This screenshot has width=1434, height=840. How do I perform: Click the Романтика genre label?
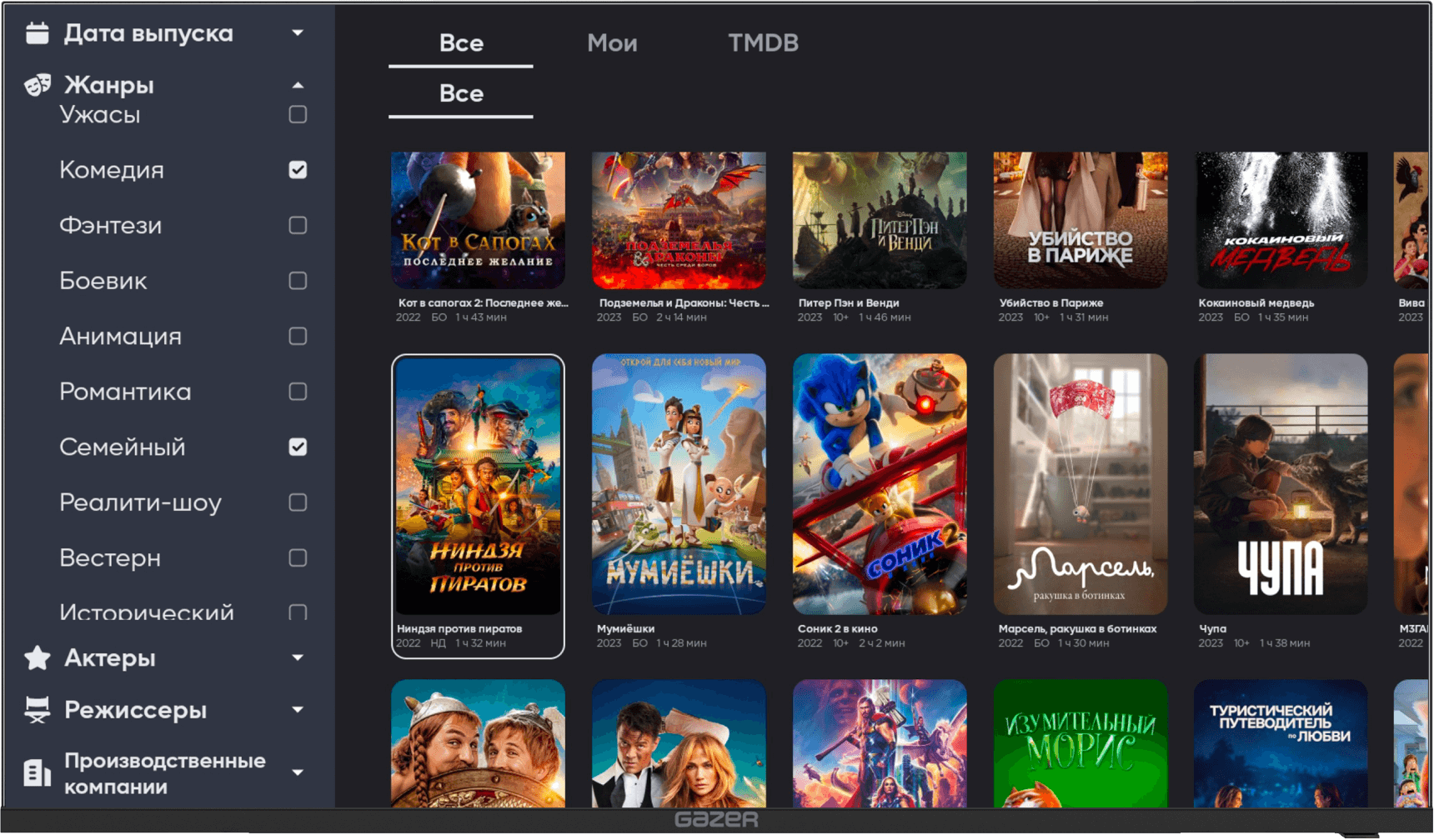(x=125, y=392)
